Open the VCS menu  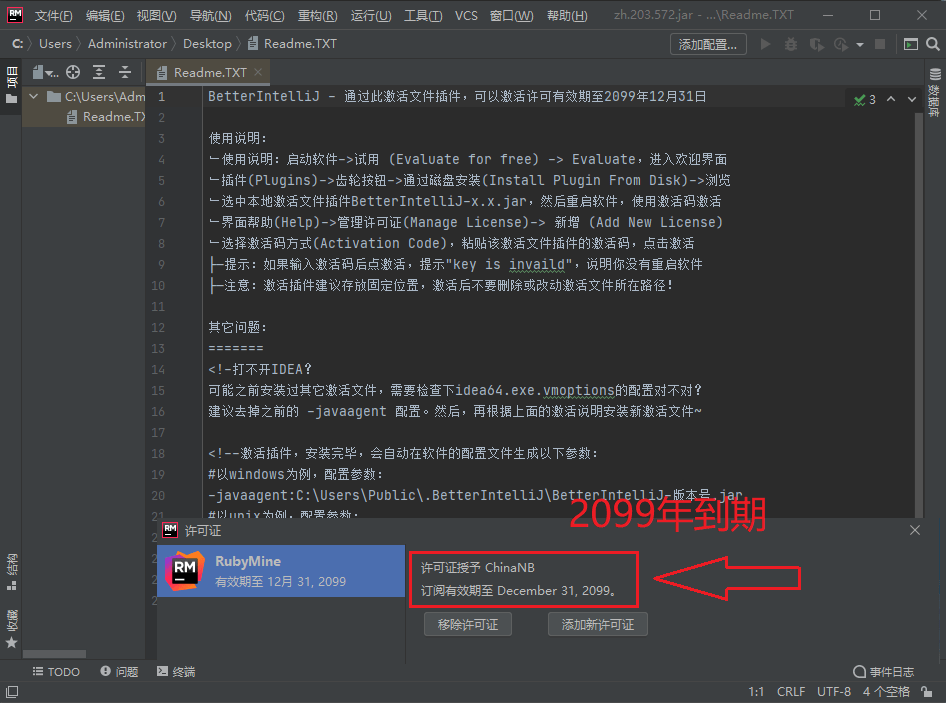tap(466, 16)
